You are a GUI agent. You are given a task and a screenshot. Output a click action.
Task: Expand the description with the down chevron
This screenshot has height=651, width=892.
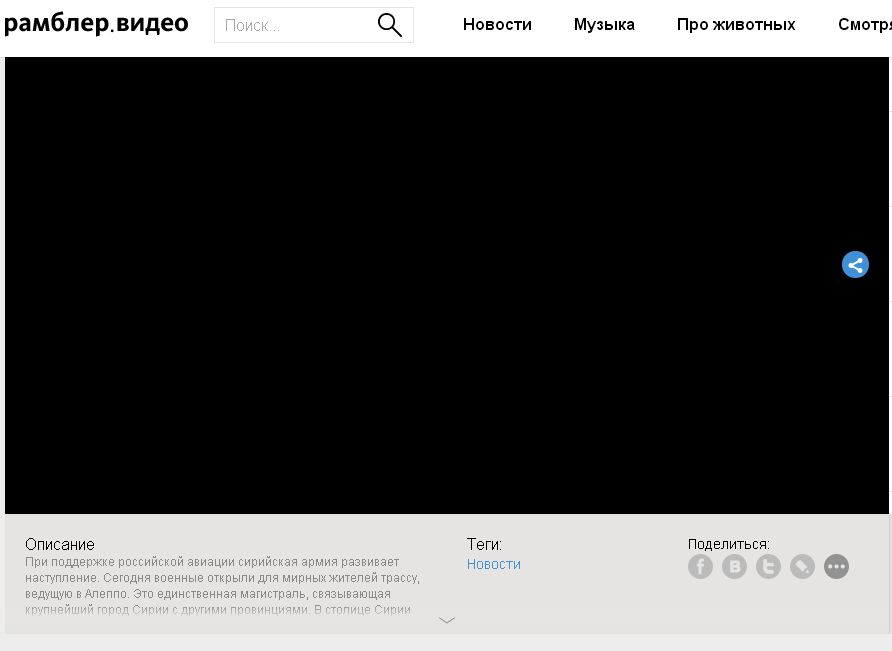point(447,620)
